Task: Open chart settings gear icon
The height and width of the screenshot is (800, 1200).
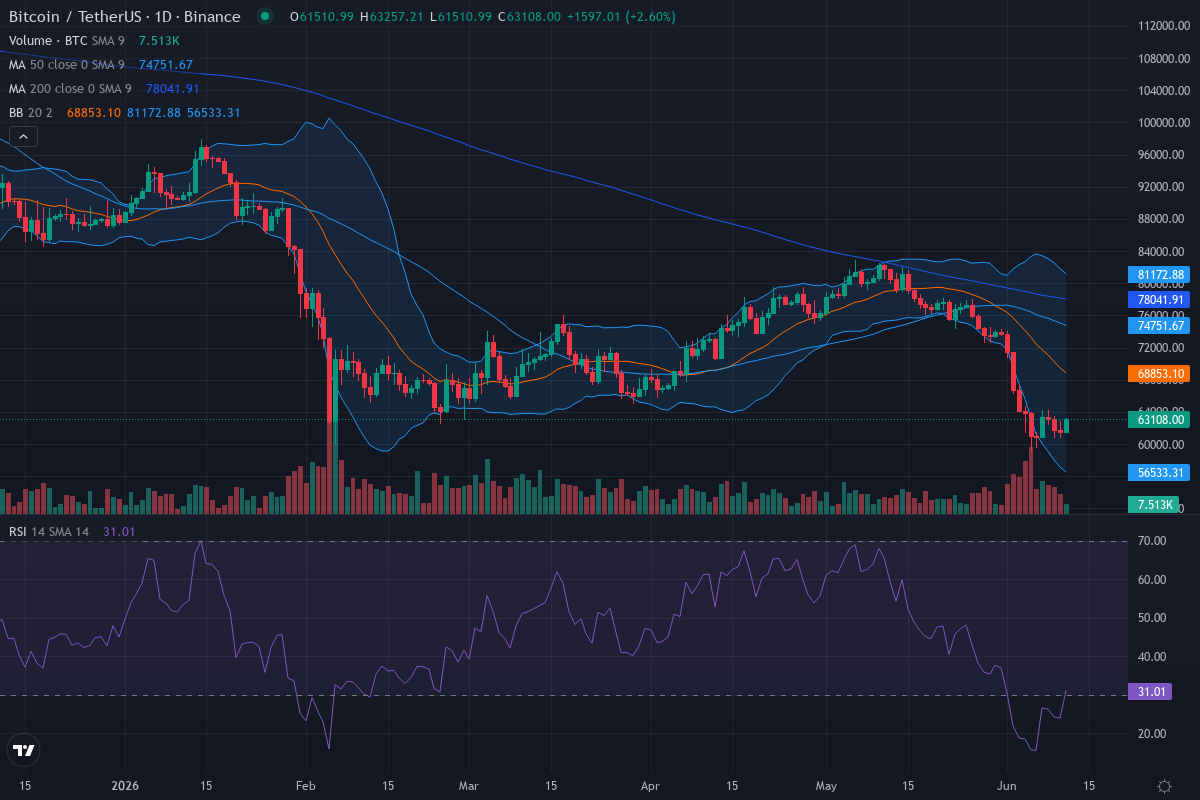Action: (x=1164, y=786)
